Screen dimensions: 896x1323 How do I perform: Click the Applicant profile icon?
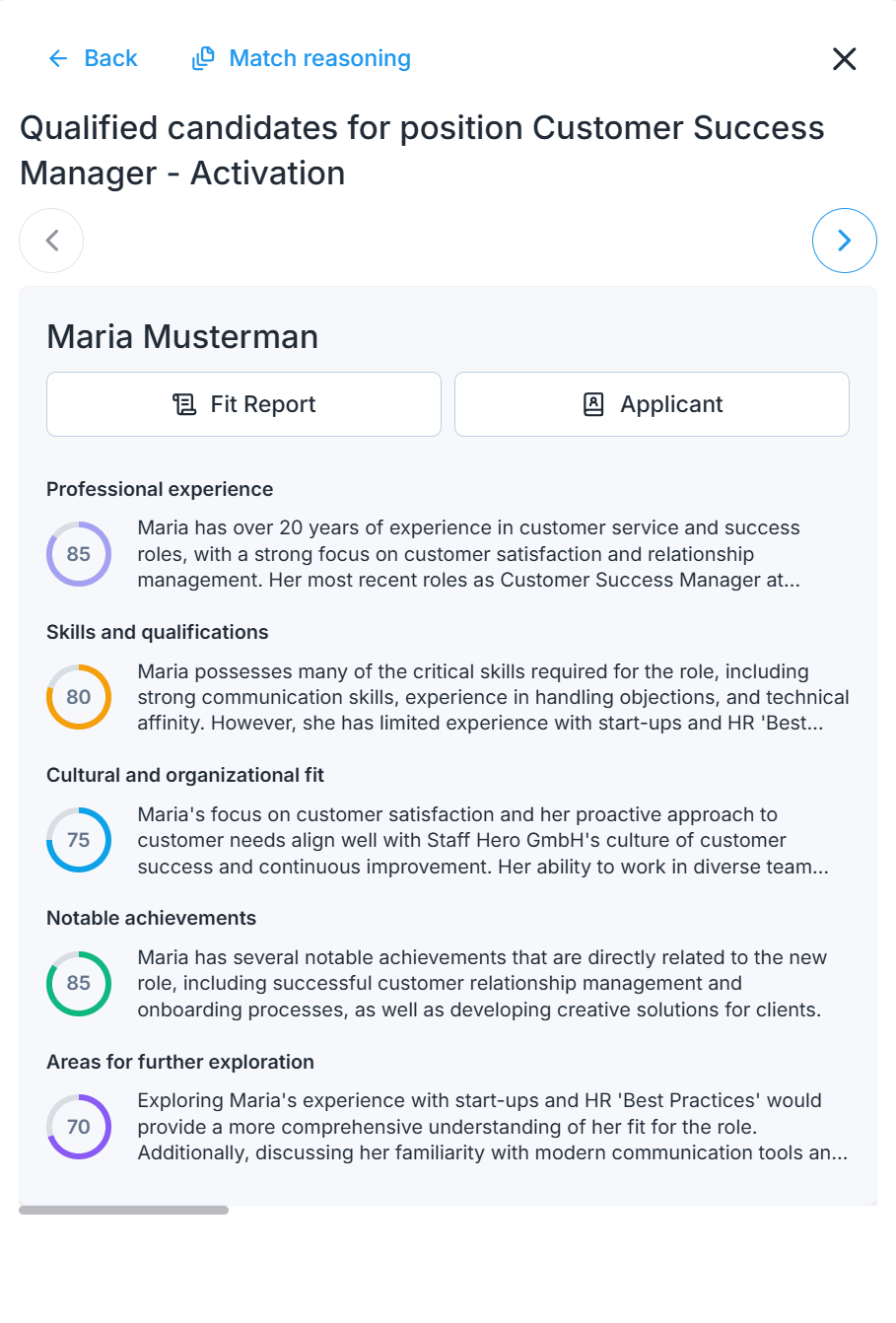point(593,404)
